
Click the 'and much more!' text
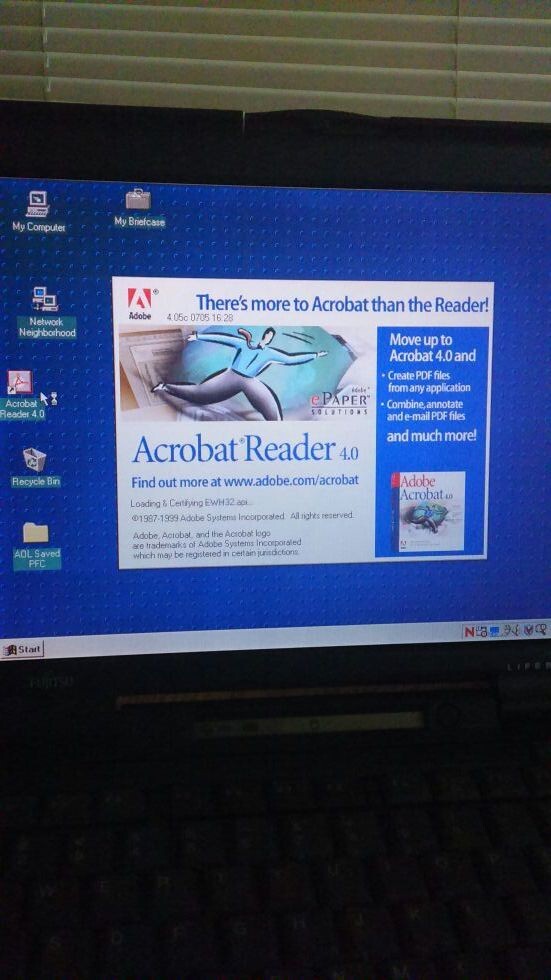[x=432, y=436]
